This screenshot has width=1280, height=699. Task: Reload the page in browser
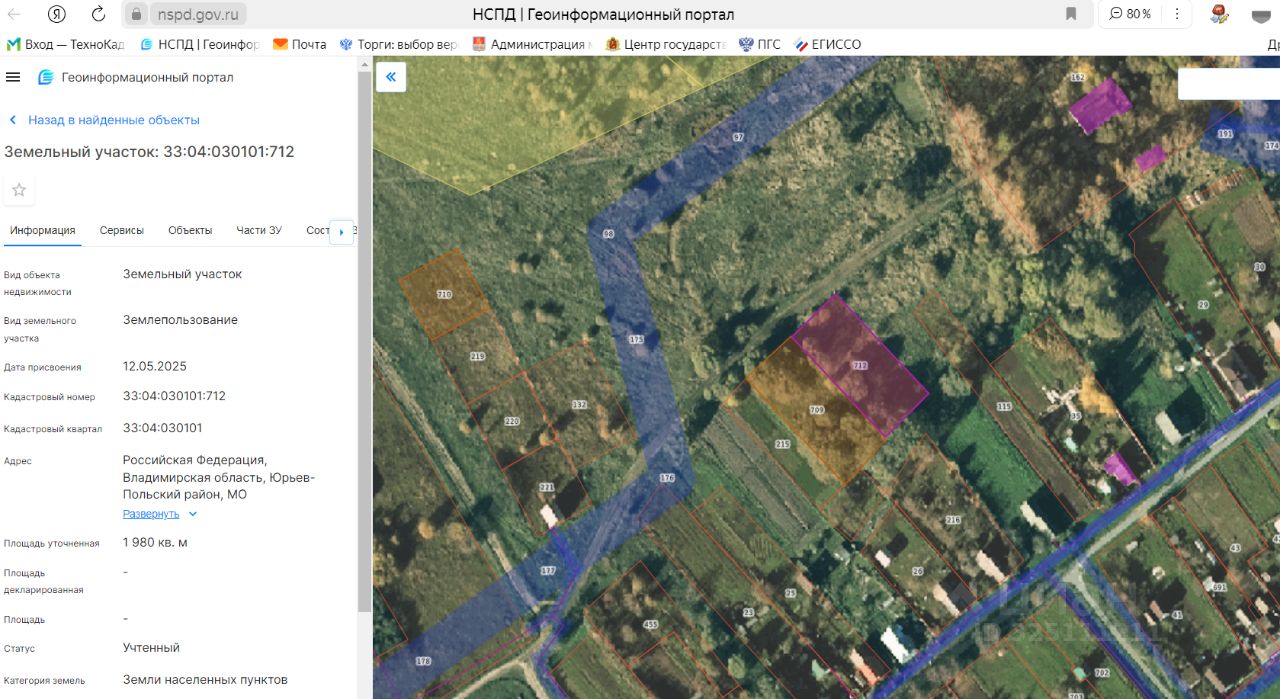[98, 14]
